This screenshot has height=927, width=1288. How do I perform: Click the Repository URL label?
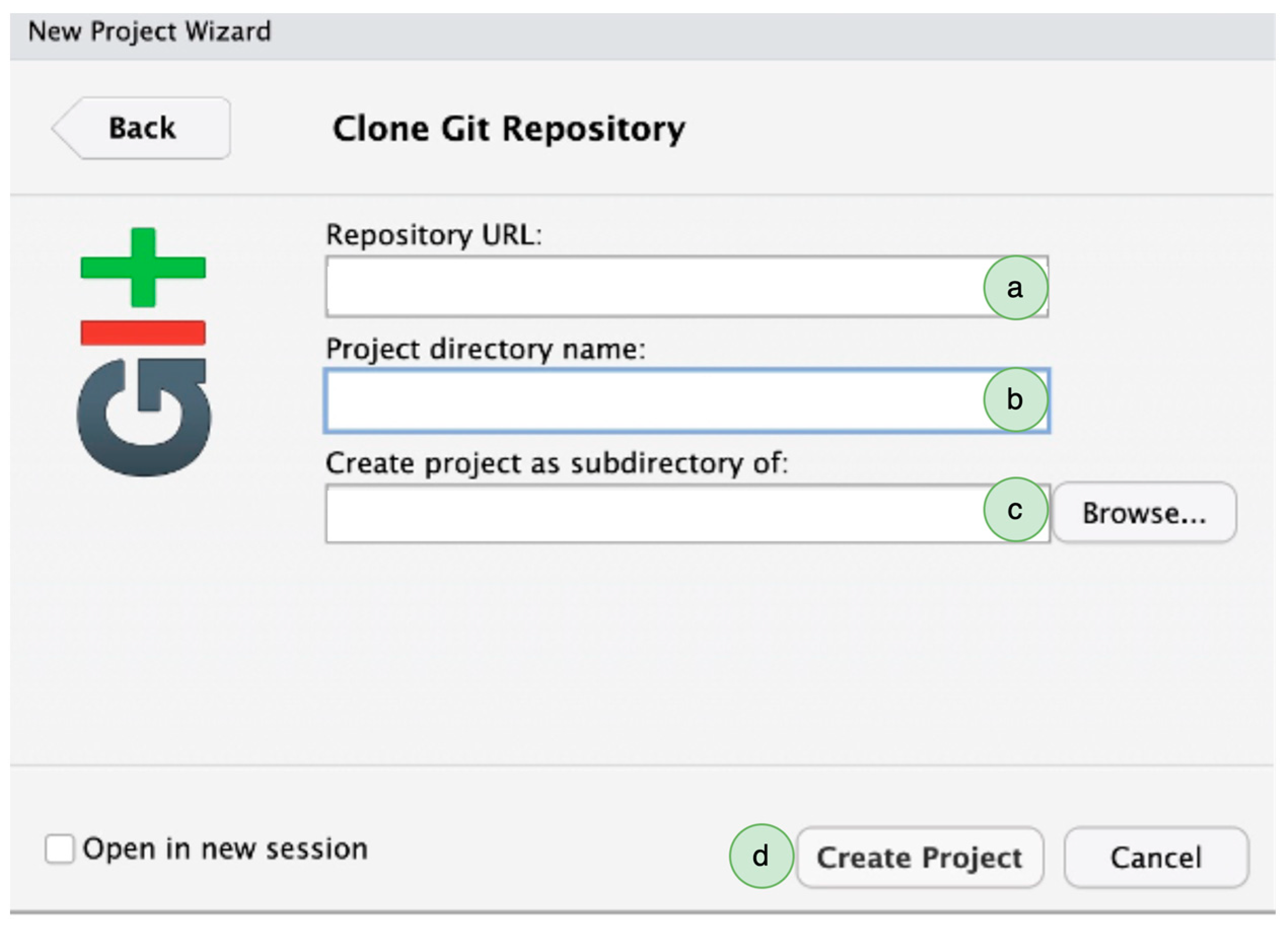point(434,235)
